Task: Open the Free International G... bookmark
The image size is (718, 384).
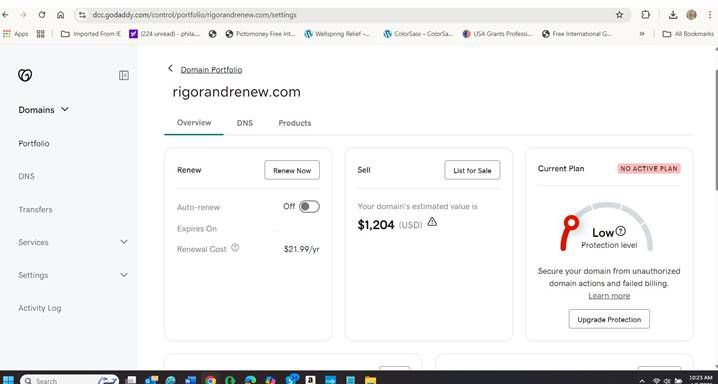Action: 577,34
